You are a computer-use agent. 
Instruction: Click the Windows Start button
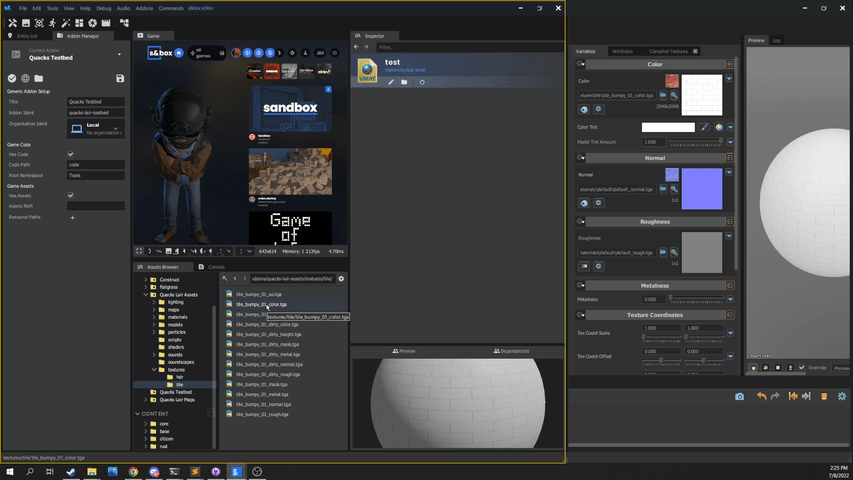coord(10,472)
